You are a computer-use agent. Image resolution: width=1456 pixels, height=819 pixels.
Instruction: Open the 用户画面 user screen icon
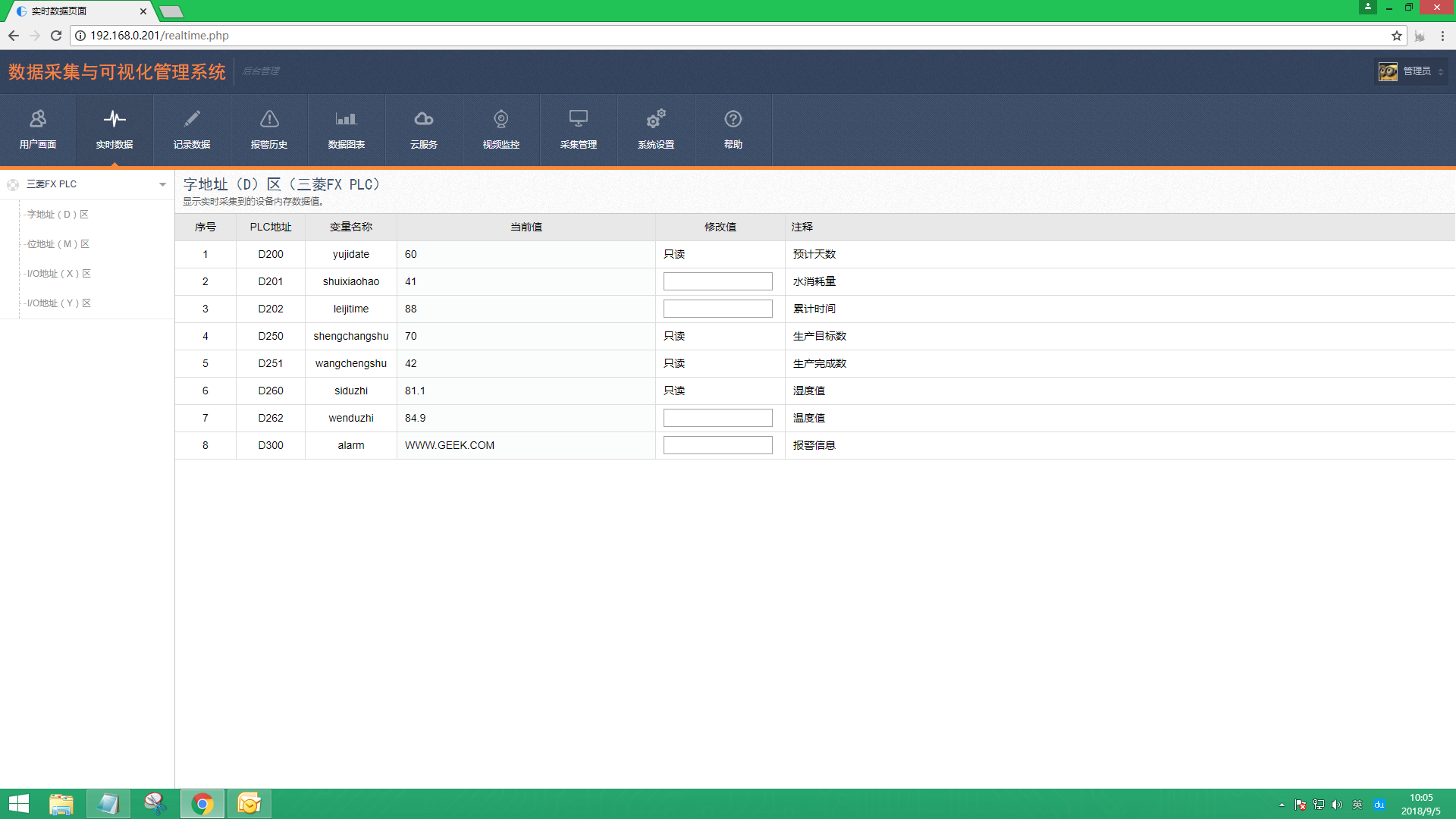tap(38, 119)
